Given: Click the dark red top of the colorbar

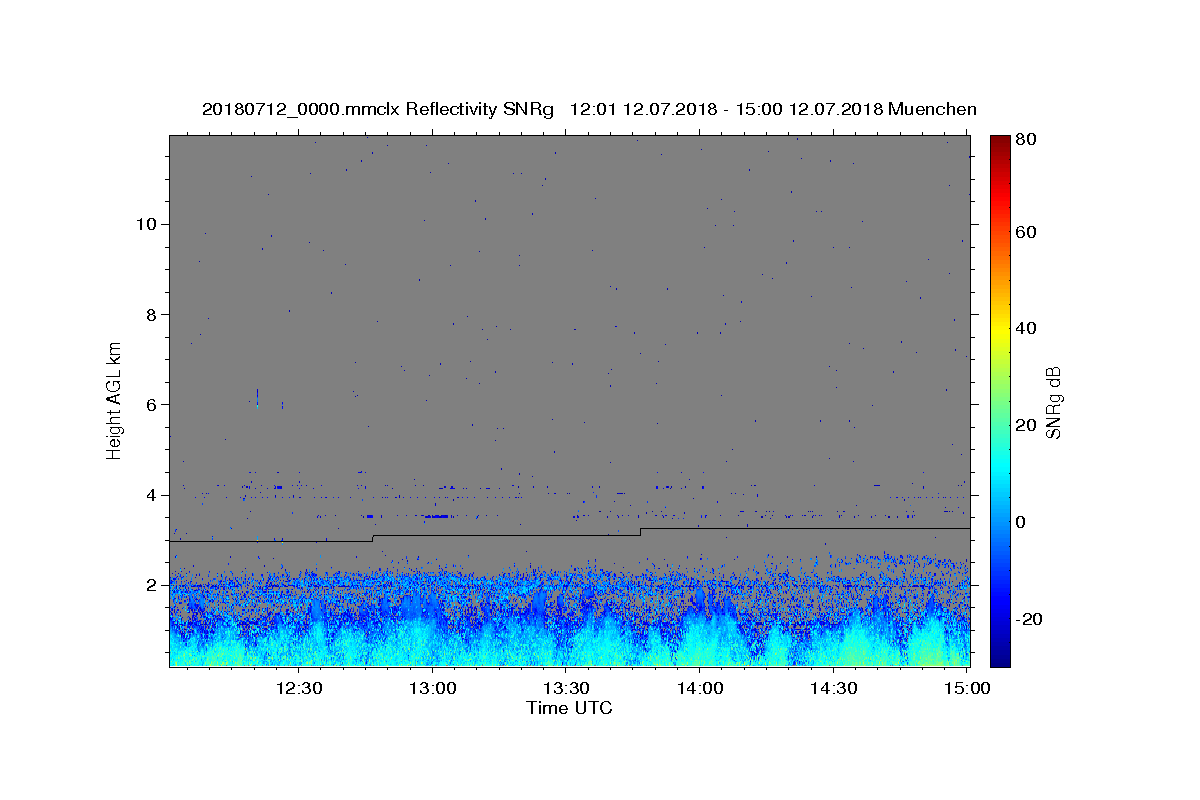Looking at the screenshot, I should (1000, 143).
